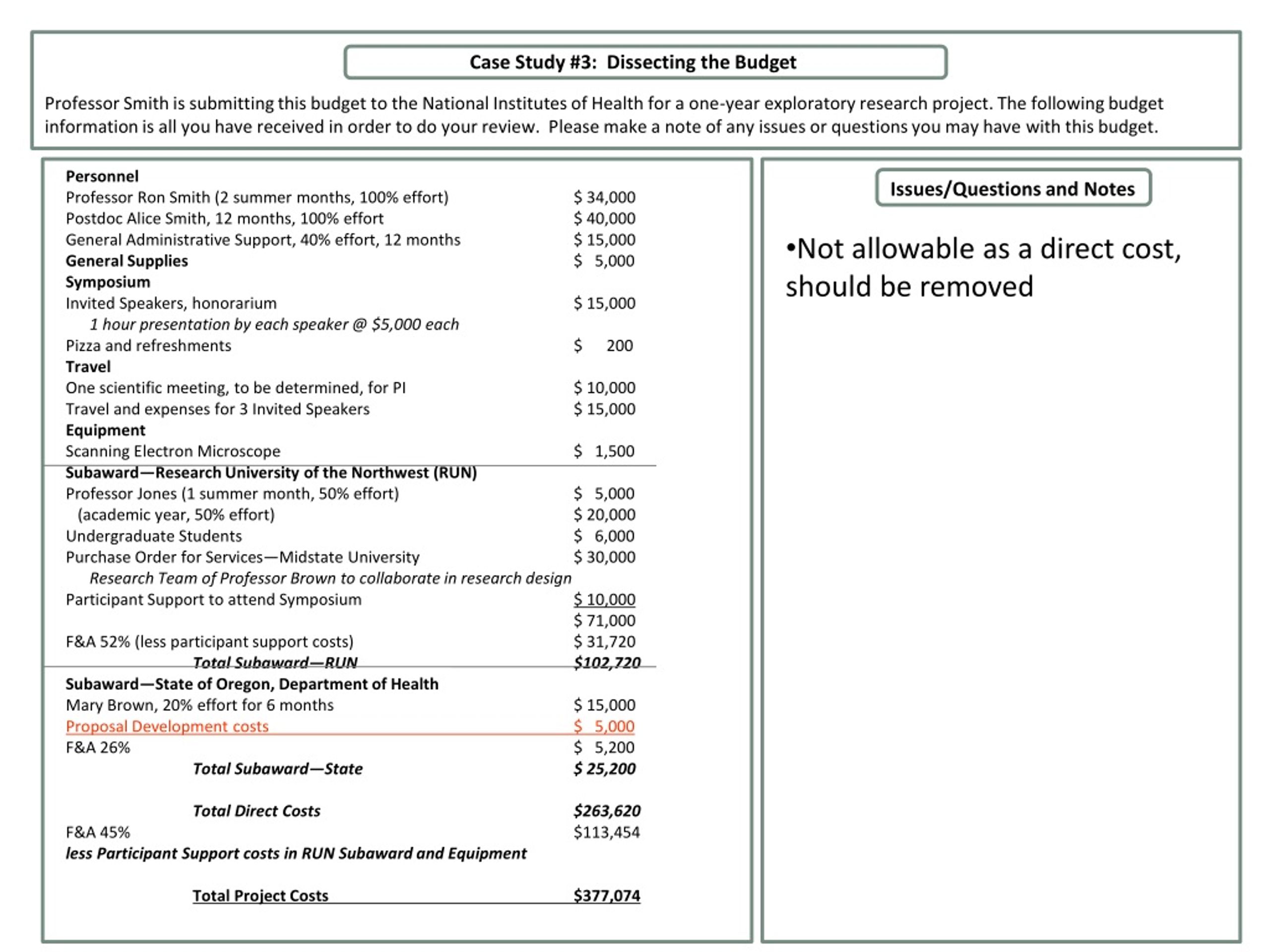Image resolution: width=1270 pixels, height=952 pixels.
Task: Click the 'F&A 45%' line
Action: pyautogui.click(x=98, y=833)
